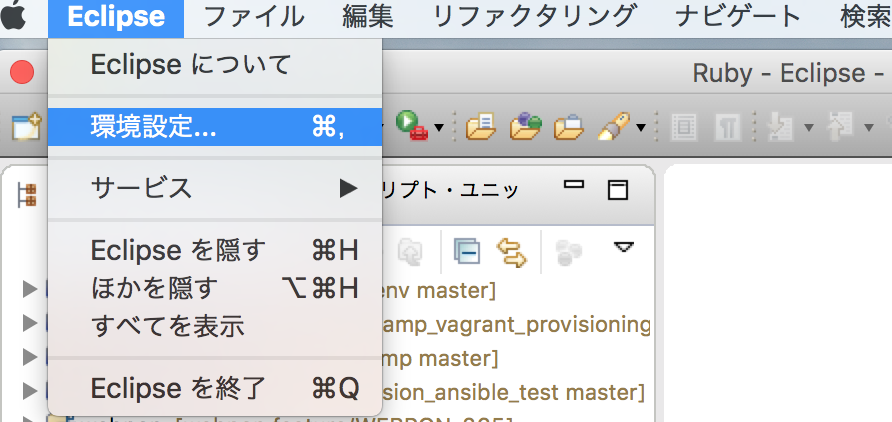892x422 pixels.
Task: Click the New wizard toolbar icon
Action: [x=26, y=126]
